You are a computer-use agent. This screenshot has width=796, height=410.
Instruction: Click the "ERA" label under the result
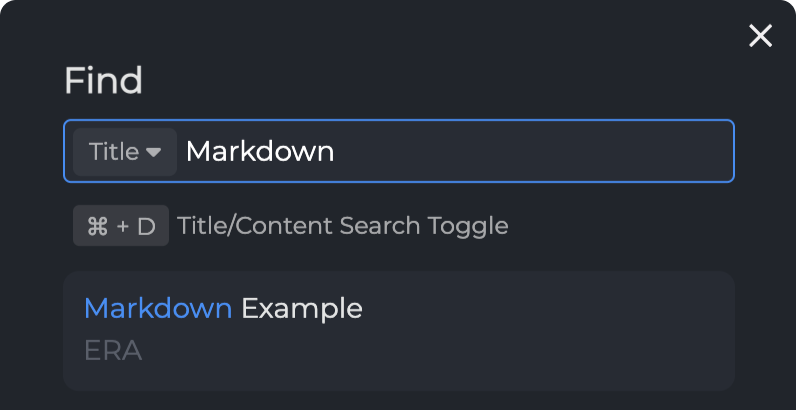coord(113,351)
